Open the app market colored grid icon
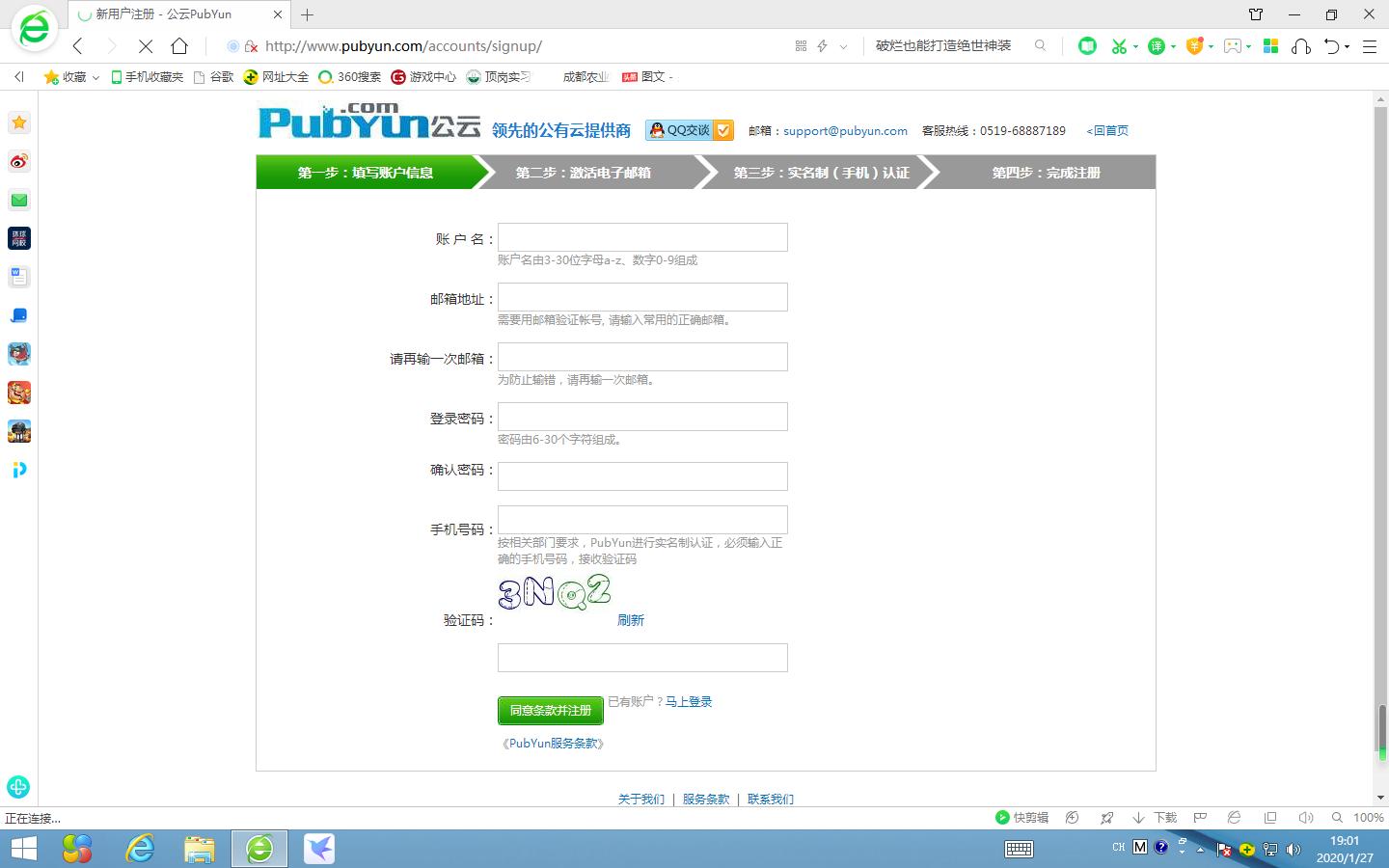Screen dimensions: 1389x868 pyautogui.click(x=1271, y=45)
